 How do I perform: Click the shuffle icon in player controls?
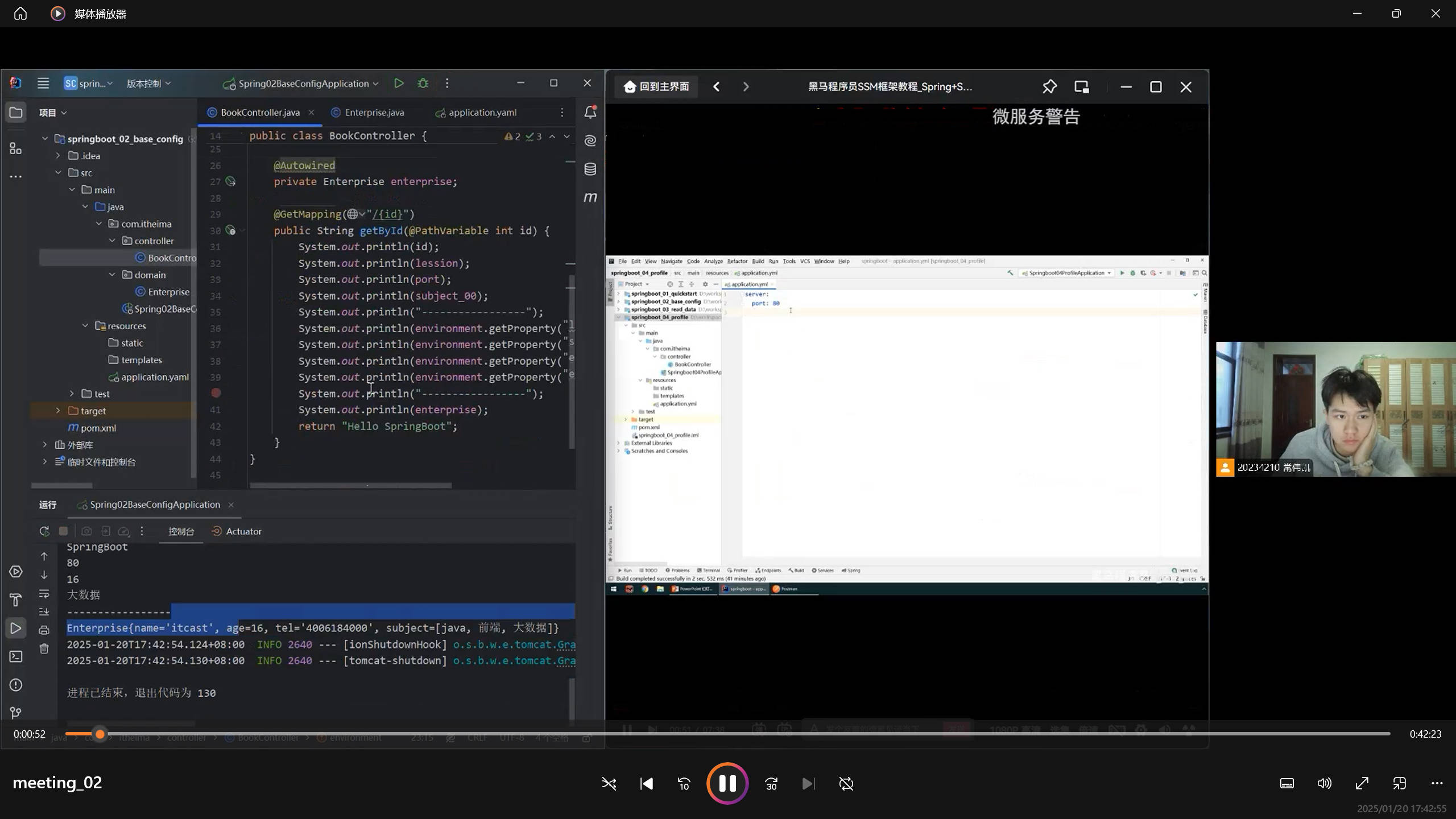click(609, 784)
